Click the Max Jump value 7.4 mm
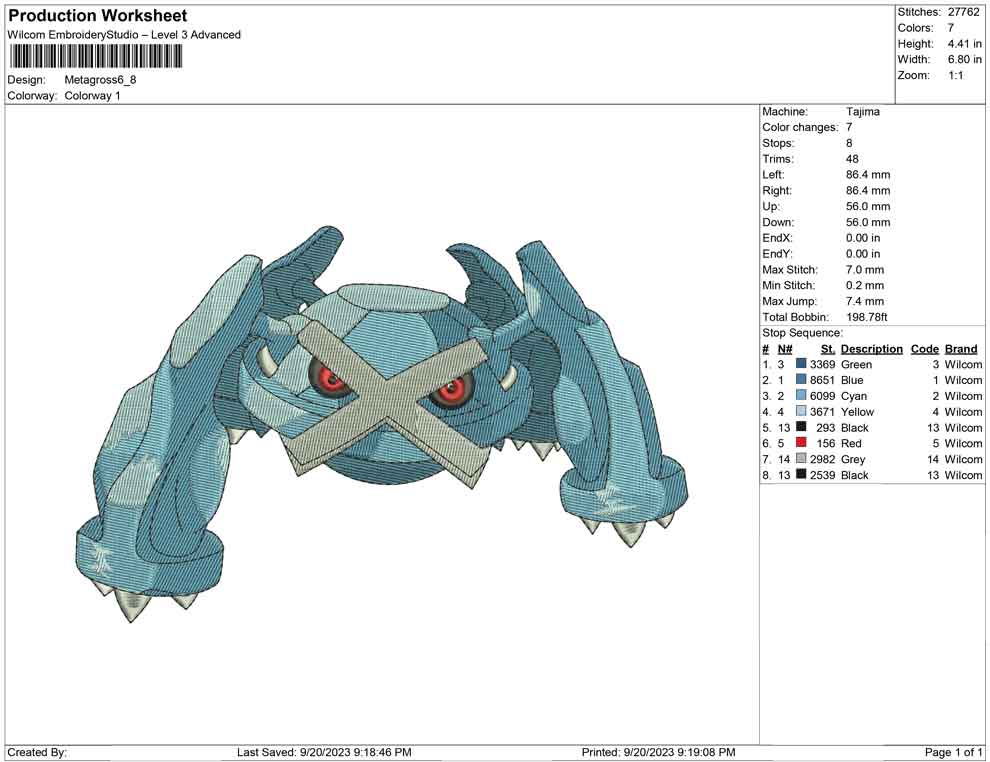Image resolution: width=990 pixels, height=762 pixels. coord(865,301)
